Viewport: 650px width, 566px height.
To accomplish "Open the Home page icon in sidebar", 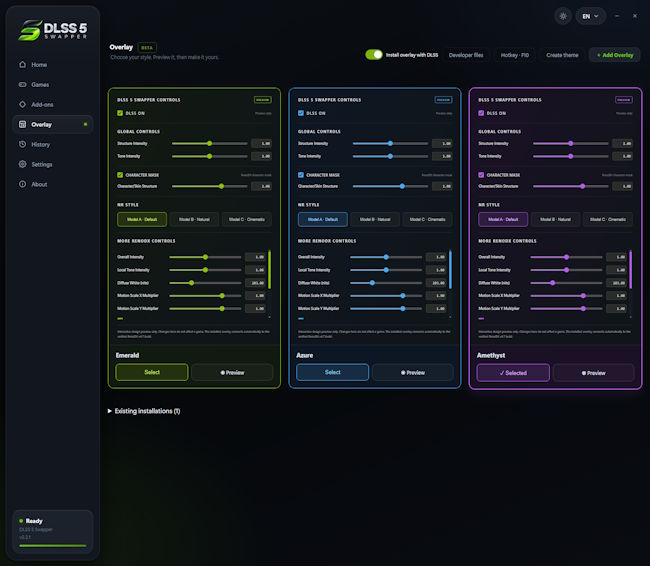I will pos(22,64).
